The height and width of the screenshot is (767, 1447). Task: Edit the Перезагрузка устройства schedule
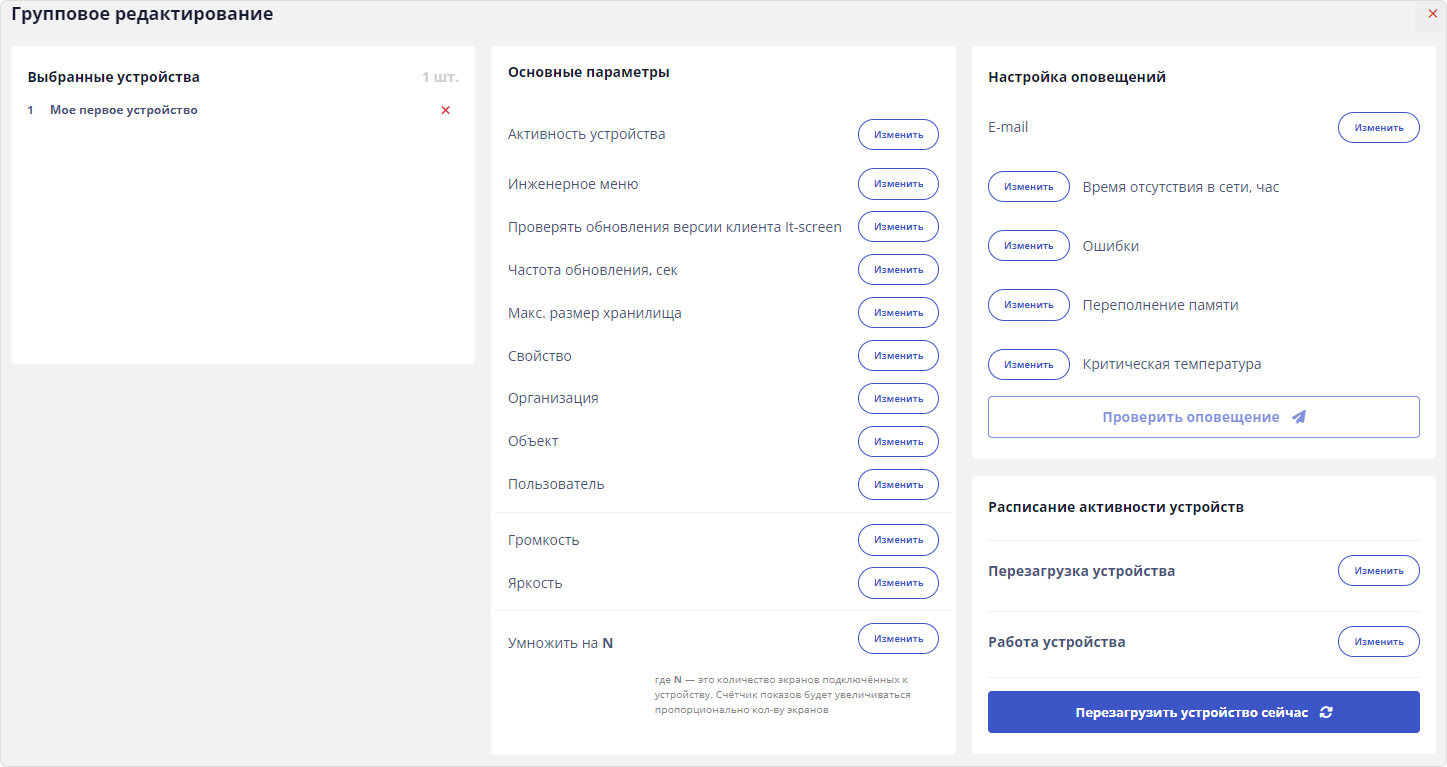click(x=1378, y=571)
